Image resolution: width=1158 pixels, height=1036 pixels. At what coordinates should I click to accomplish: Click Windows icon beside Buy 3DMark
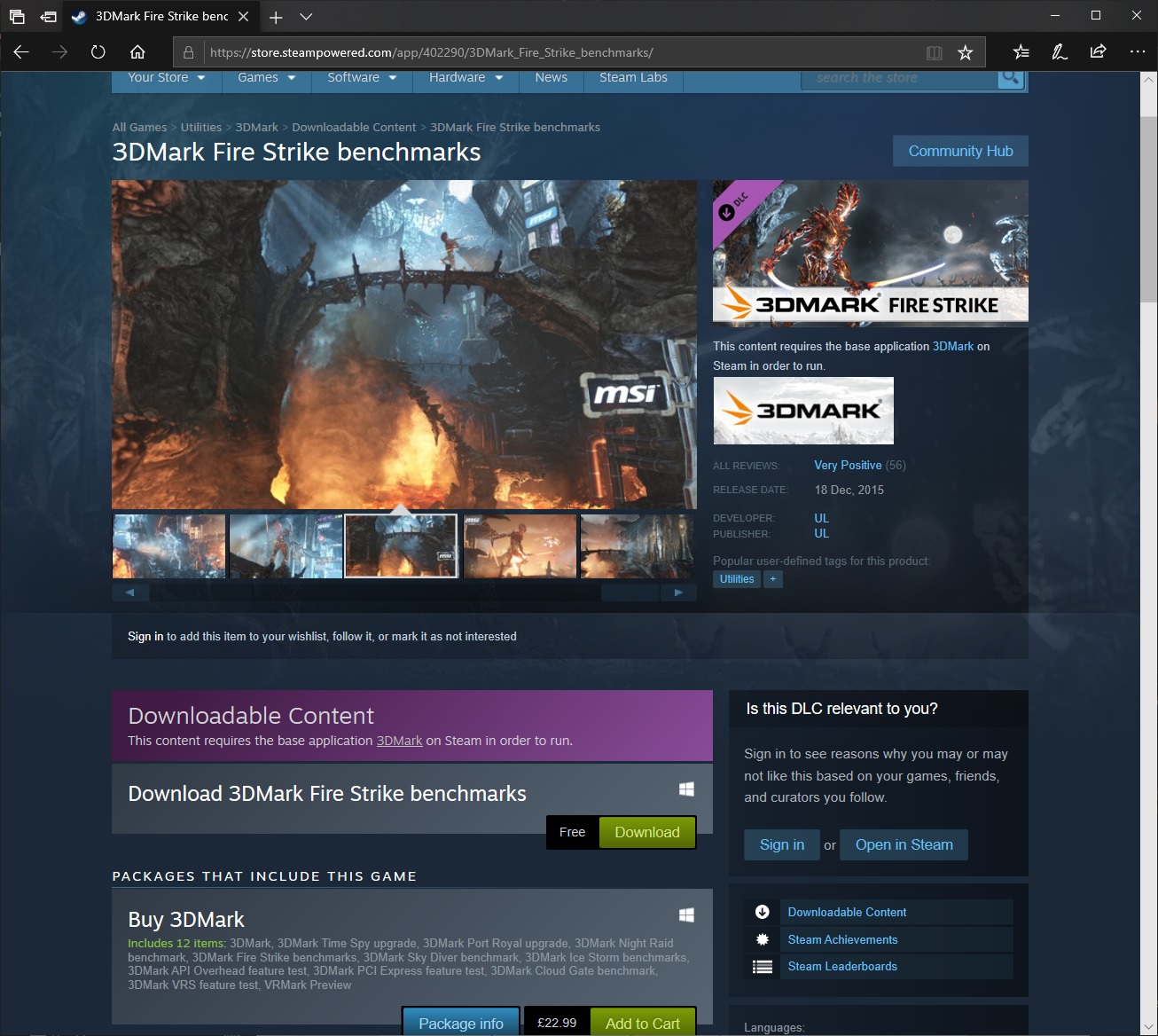tap(686, 915)
